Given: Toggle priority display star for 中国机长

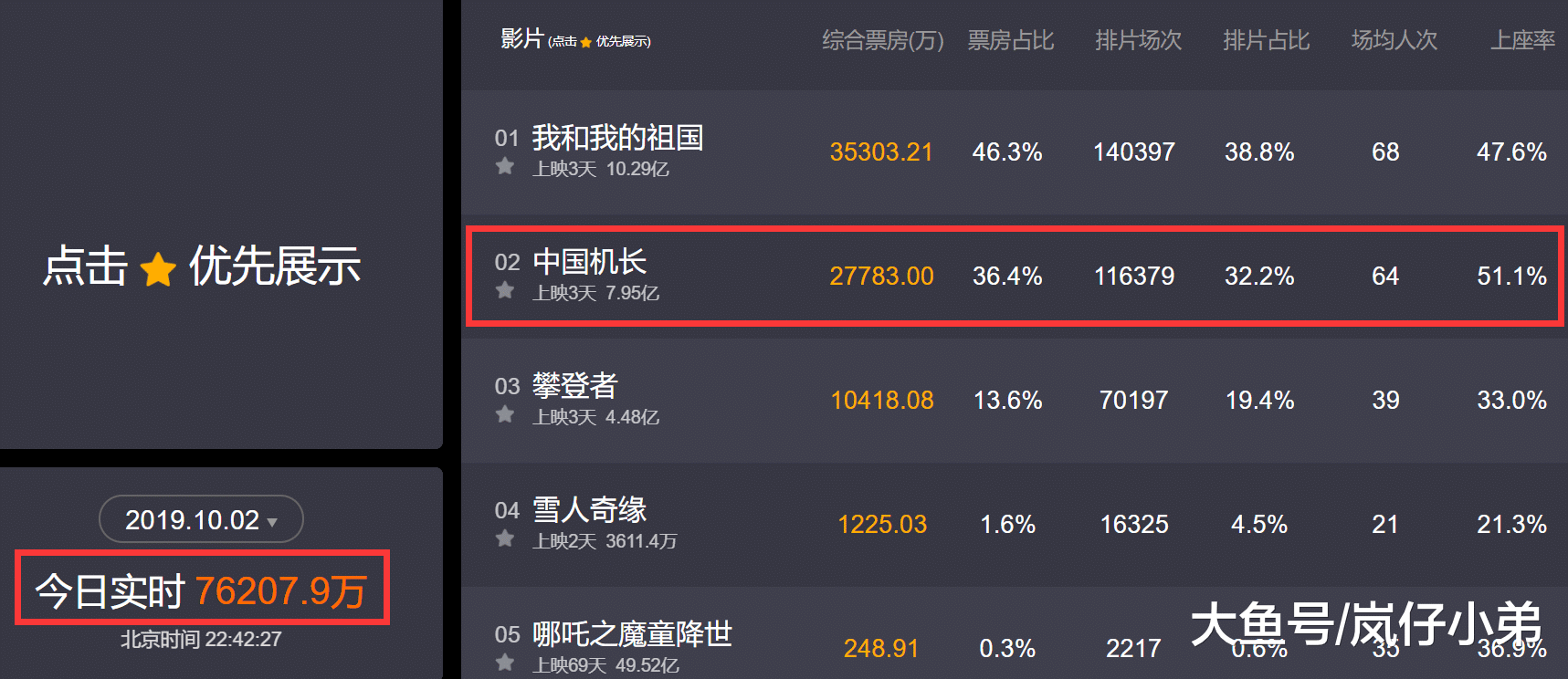Looking at the screenshot, I should 505,292.
